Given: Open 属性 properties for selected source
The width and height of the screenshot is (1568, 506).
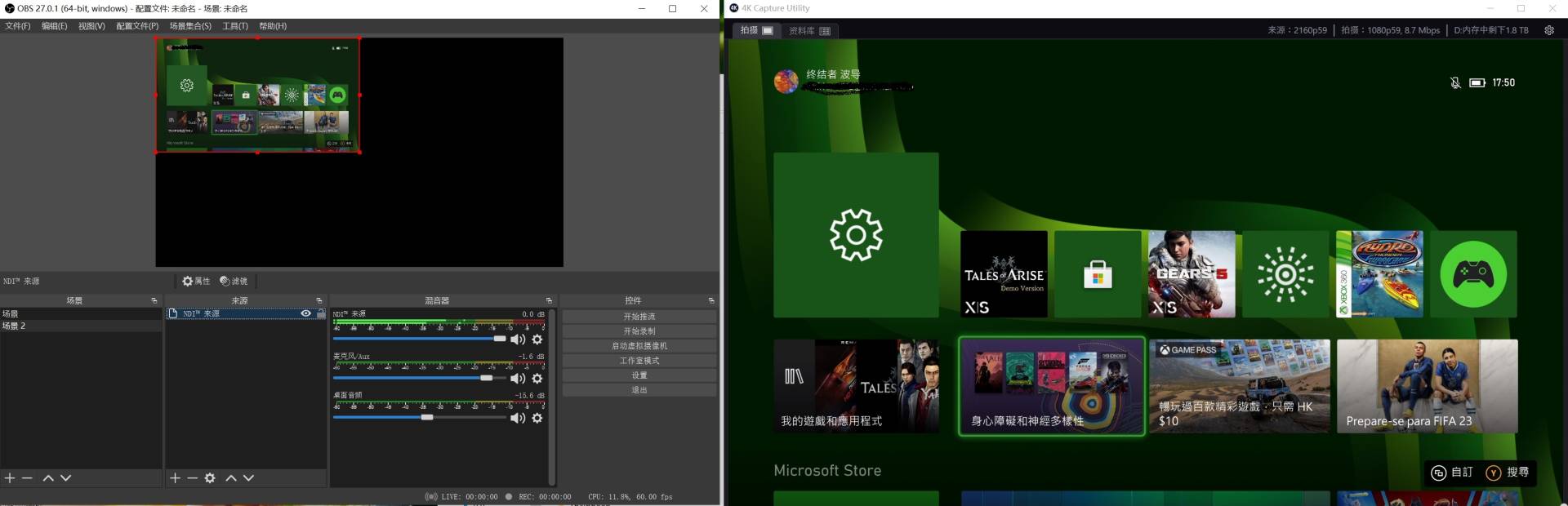Looking at the screenshot, I should pos(196,281).
